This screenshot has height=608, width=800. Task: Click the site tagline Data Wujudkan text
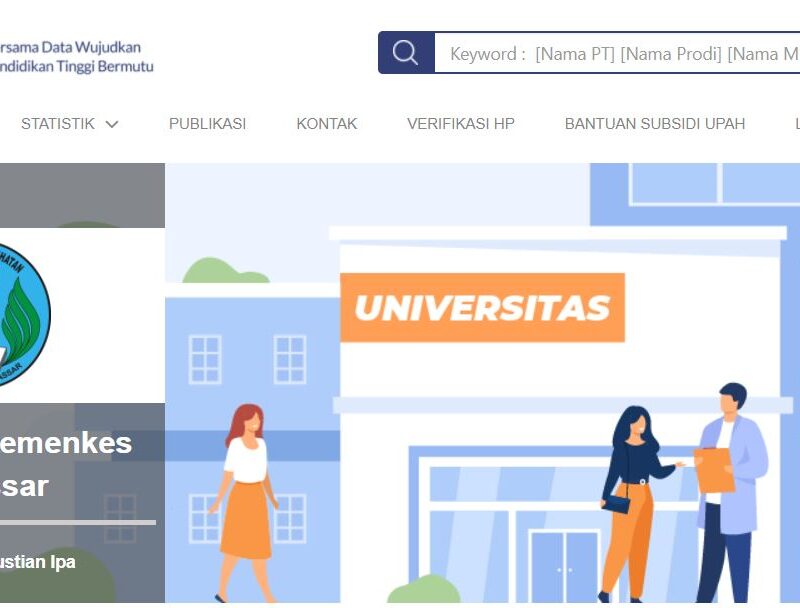(x=91, y=47)
